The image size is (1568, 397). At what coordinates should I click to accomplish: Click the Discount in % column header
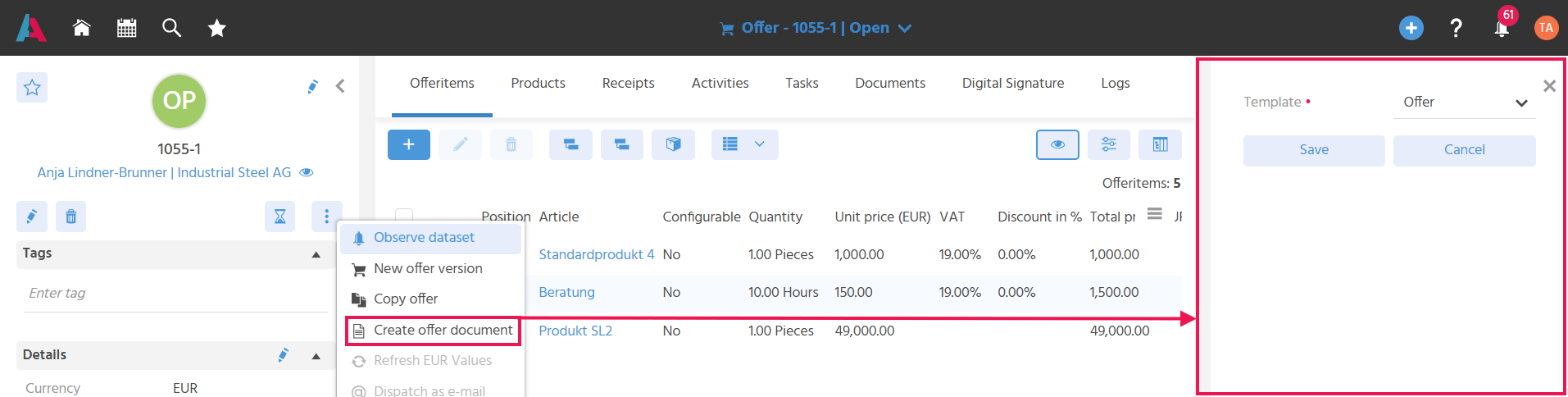(1039, 217)
